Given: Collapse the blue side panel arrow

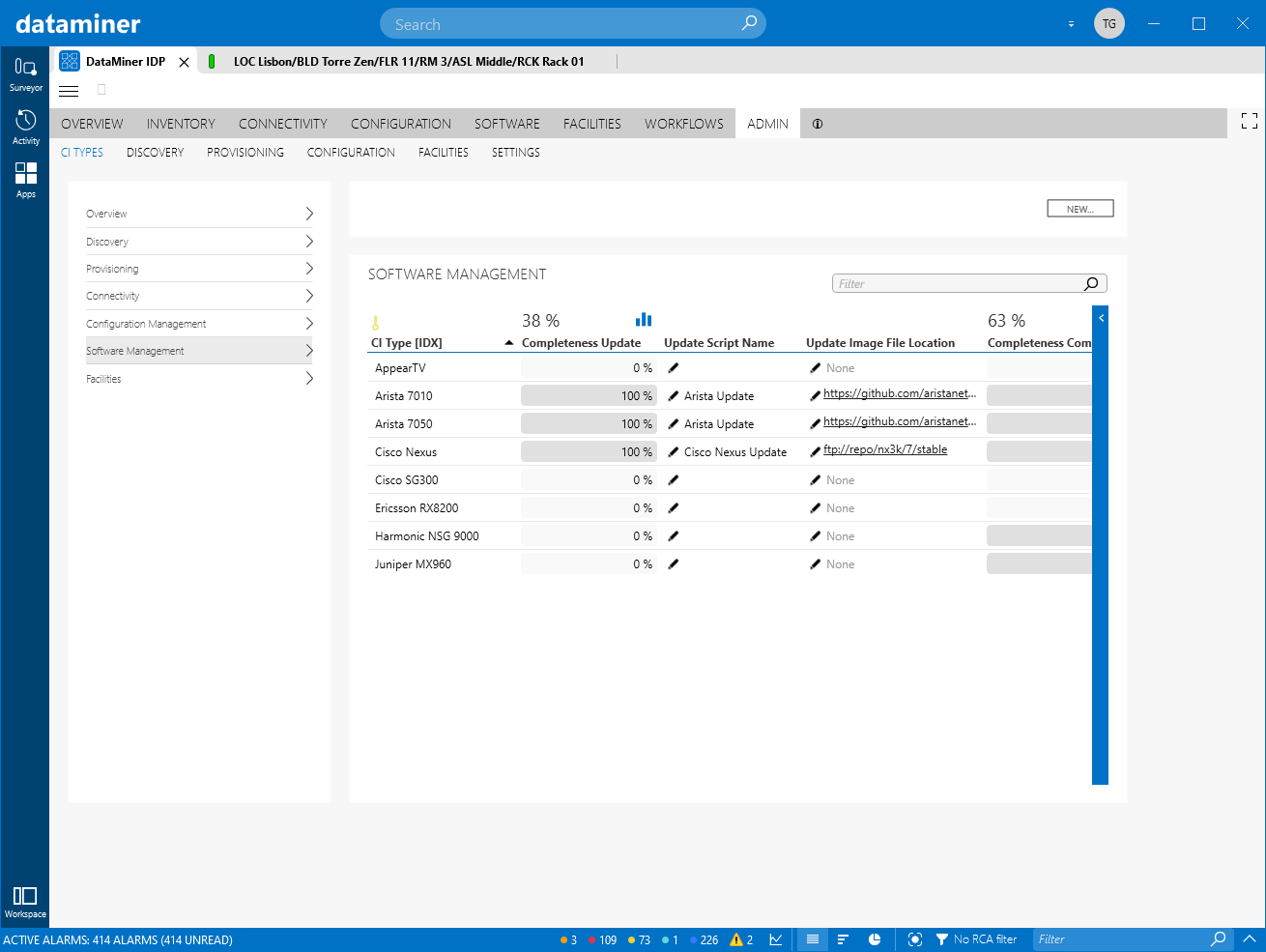Looking at the screenshot, I should pyautogui.click(x=1101, y=317).
